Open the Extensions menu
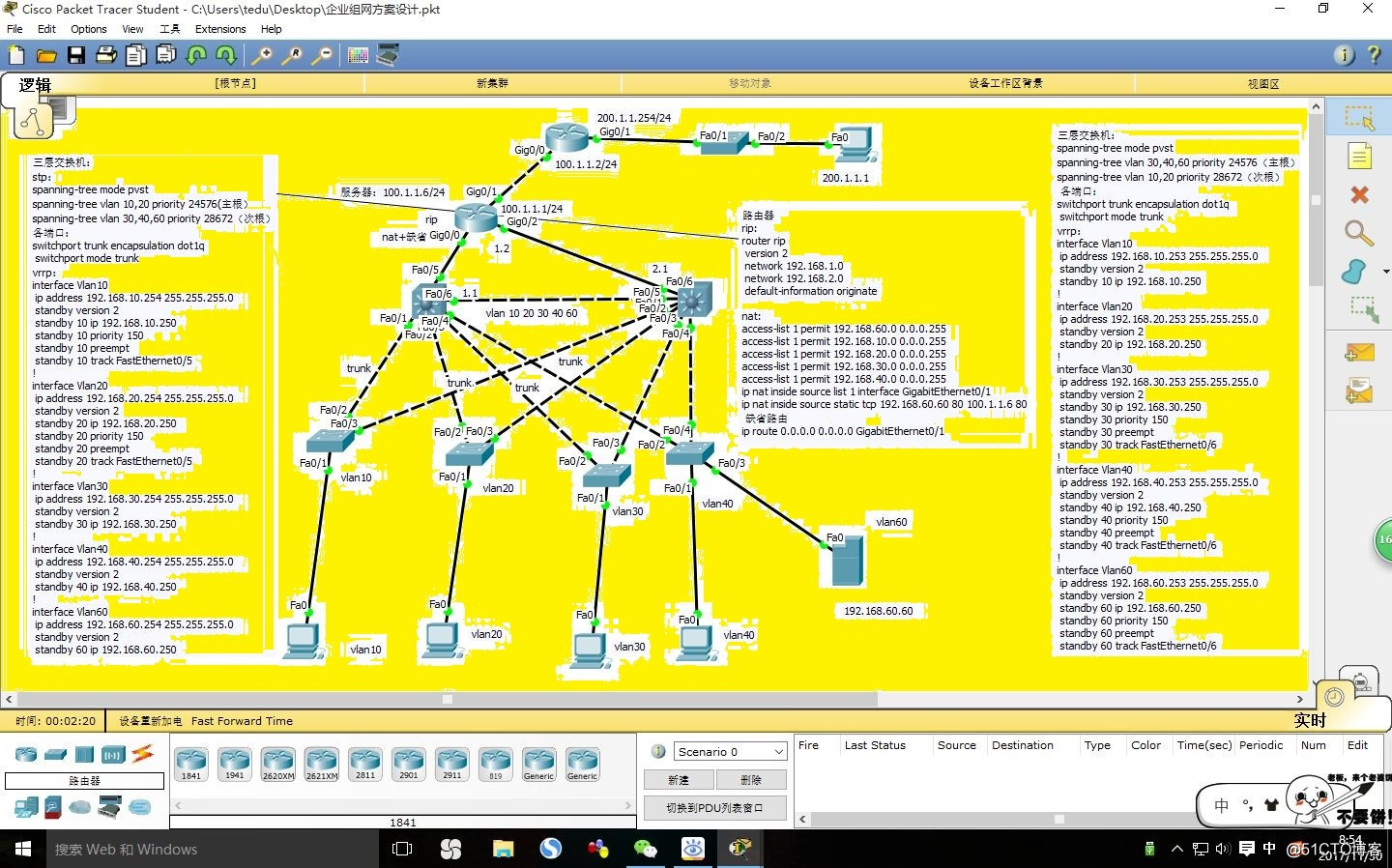Viewport: 1392px width, 868px height. coord(220,29)
